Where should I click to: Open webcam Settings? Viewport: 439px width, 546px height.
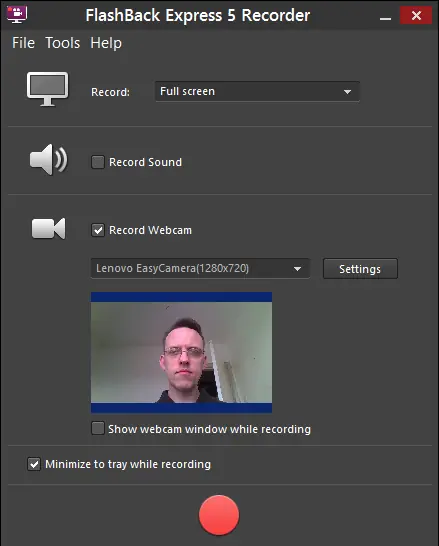click(360, 268)
